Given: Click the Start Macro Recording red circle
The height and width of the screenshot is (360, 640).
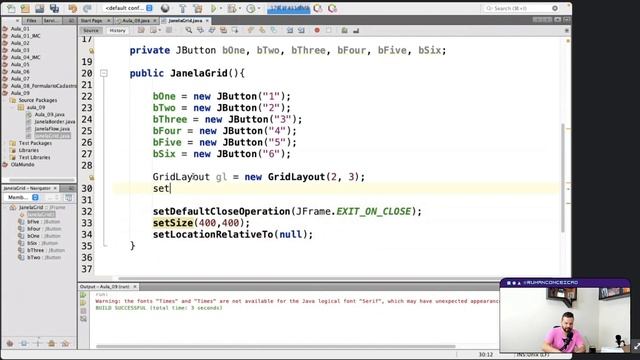Looking at the screenshot, I should tap(317, 30).
